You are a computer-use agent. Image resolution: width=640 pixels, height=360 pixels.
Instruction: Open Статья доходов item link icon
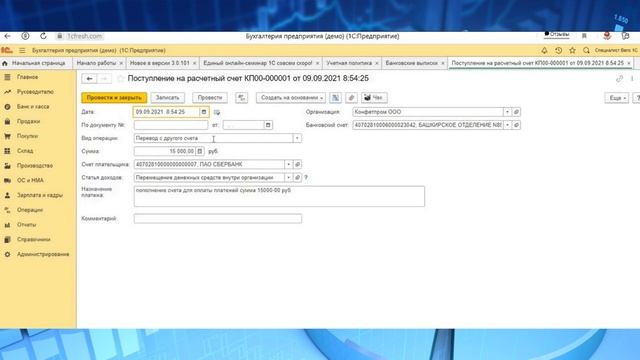tap(298, 178)
